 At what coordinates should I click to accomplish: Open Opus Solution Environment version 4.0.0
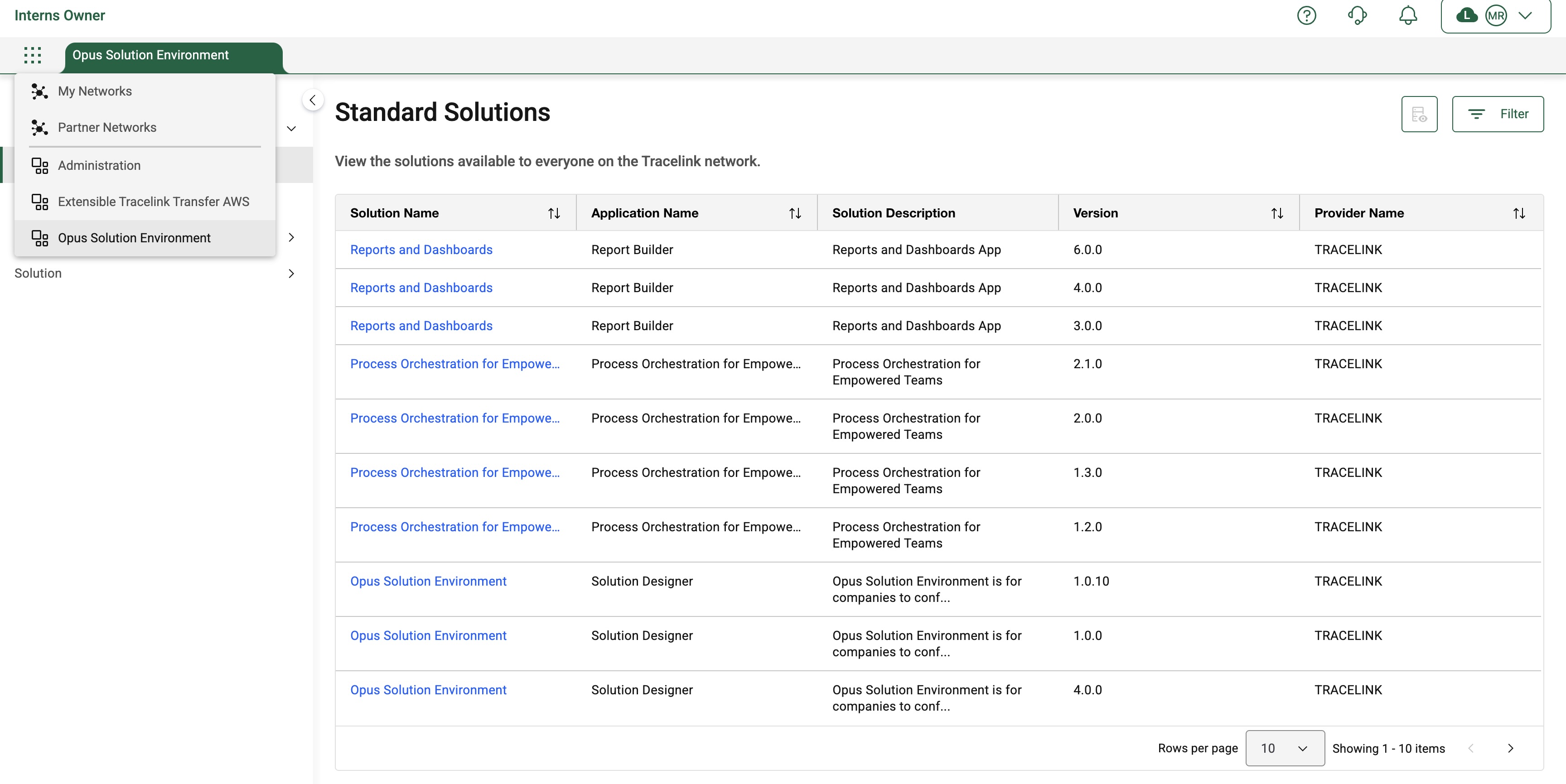[x=428, y=690]
